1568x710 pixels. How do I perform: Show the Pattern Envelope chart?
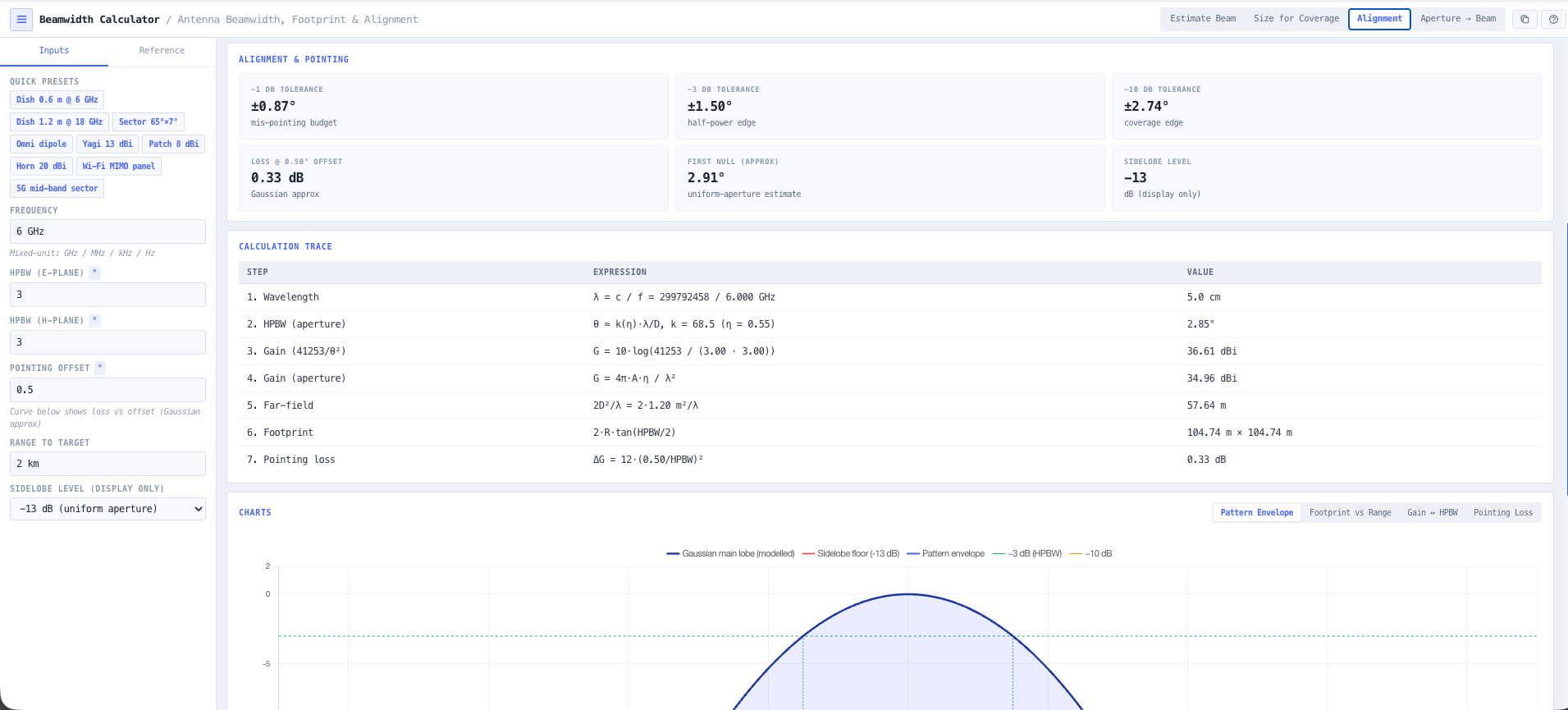(1256, 512)
